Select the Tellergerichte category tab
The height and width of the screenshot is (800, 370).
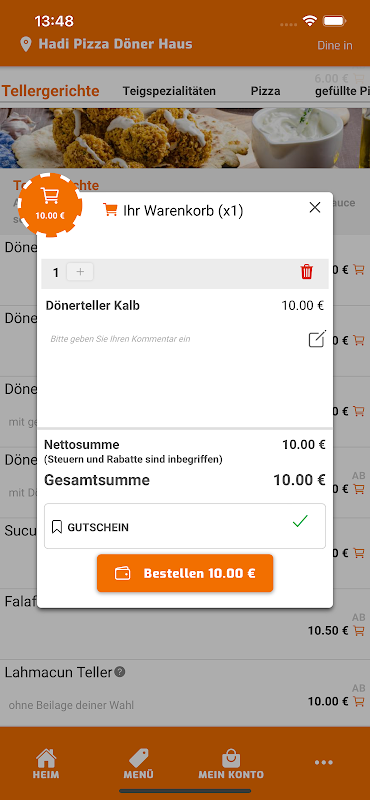click(x=50, y=91)
